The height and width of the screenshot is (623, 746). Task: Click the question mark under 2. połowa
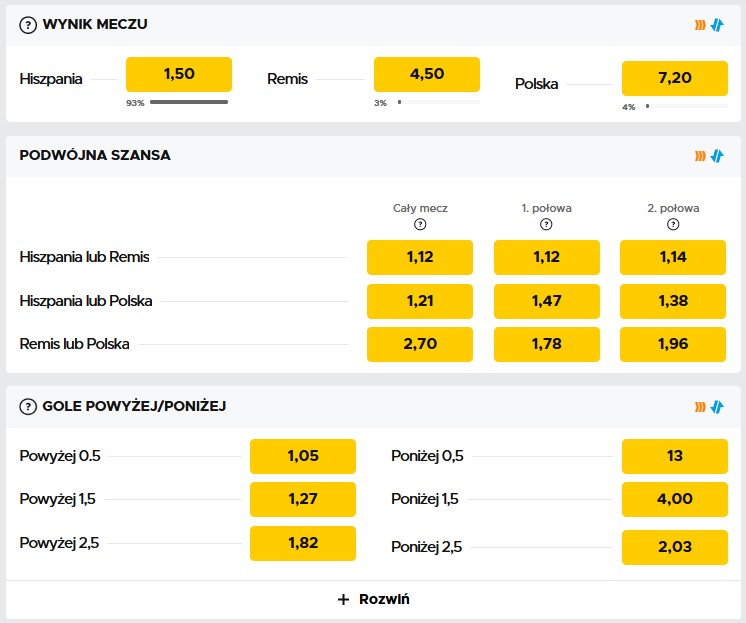coord(672,224)
